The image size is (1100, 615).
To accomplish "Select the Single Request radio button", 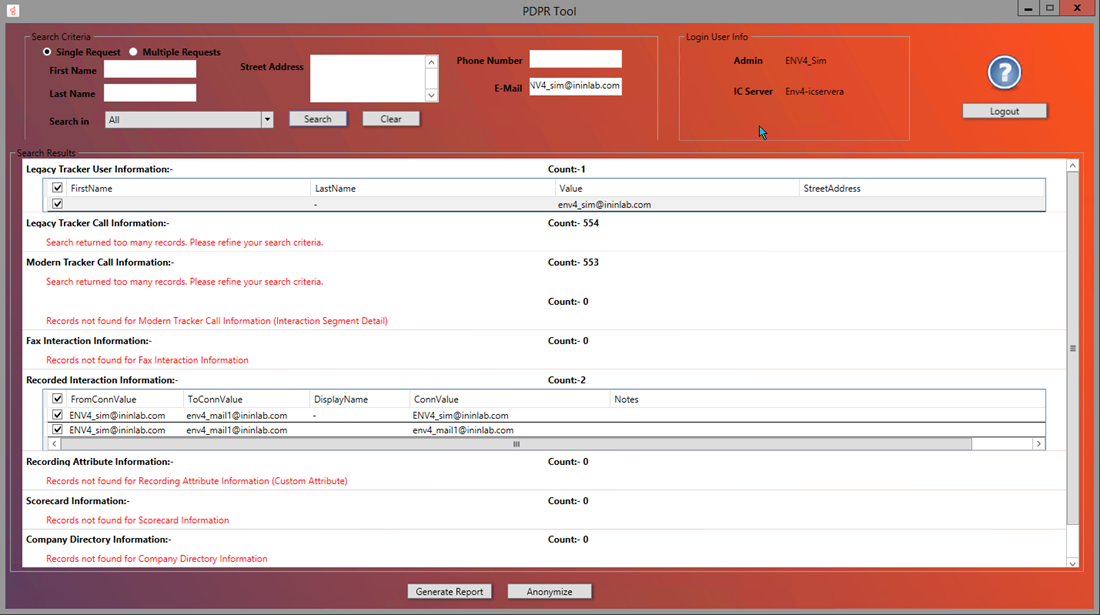I will point(47,52).
